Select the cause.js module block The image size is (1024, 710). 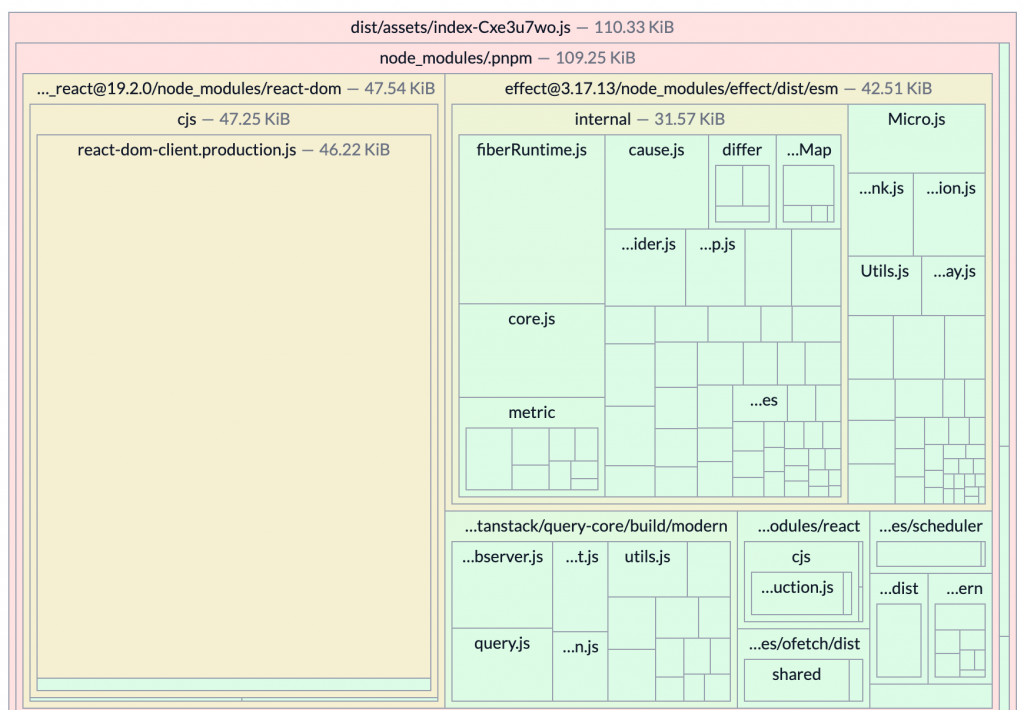656,182
